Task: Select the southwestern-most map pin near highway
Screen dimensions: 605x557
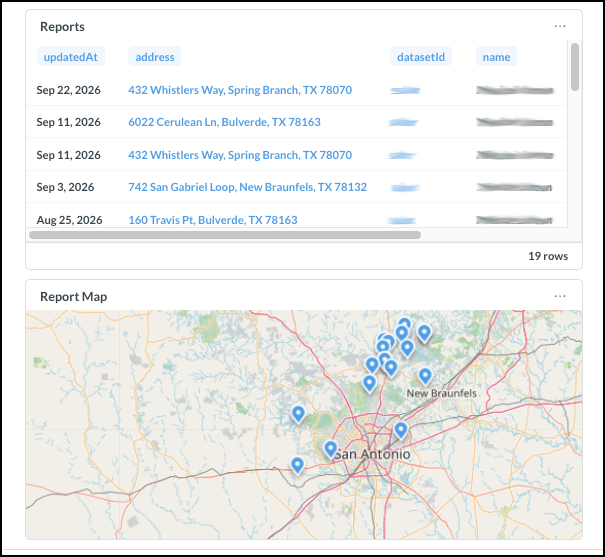Action: coord(297,464)
